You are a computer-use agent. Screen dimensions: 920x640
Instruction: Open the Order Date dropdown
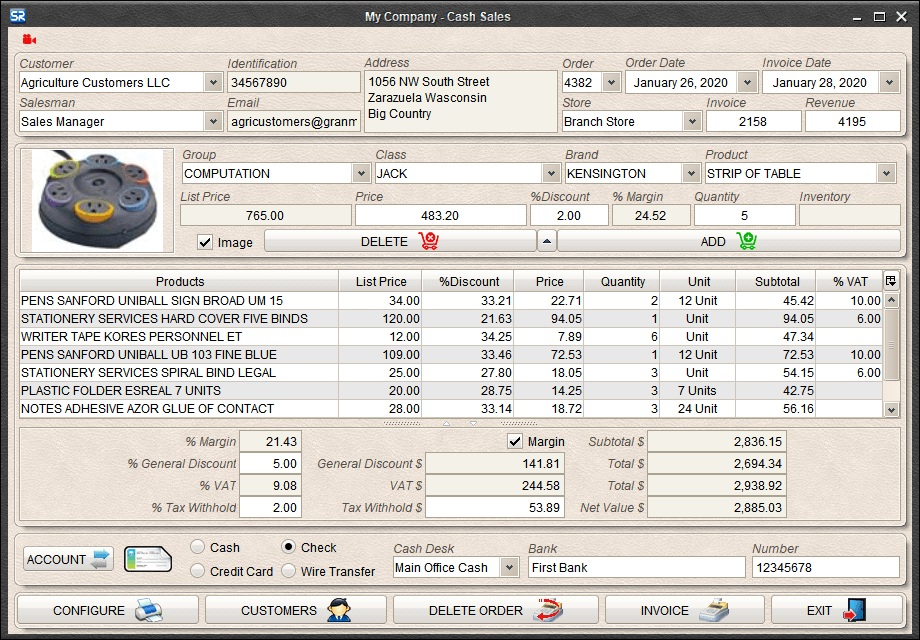tap(747, 83)
